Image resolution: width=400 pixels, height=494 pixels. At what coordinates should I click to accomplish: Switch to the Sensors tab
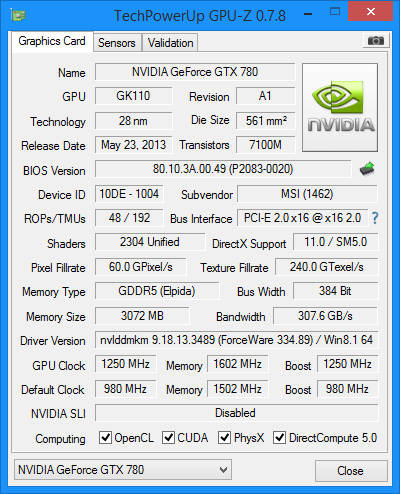point(117,43)
